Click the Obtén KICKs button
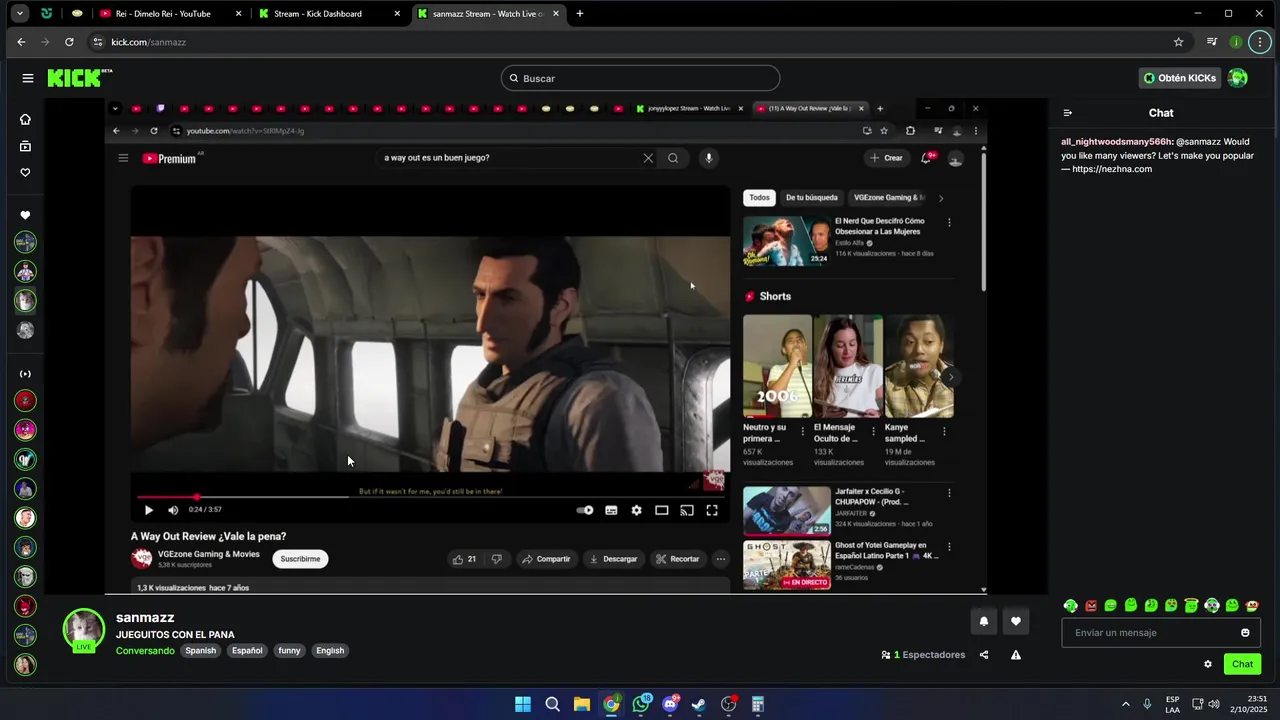Screen dimensions: 1280x720 1180,78
